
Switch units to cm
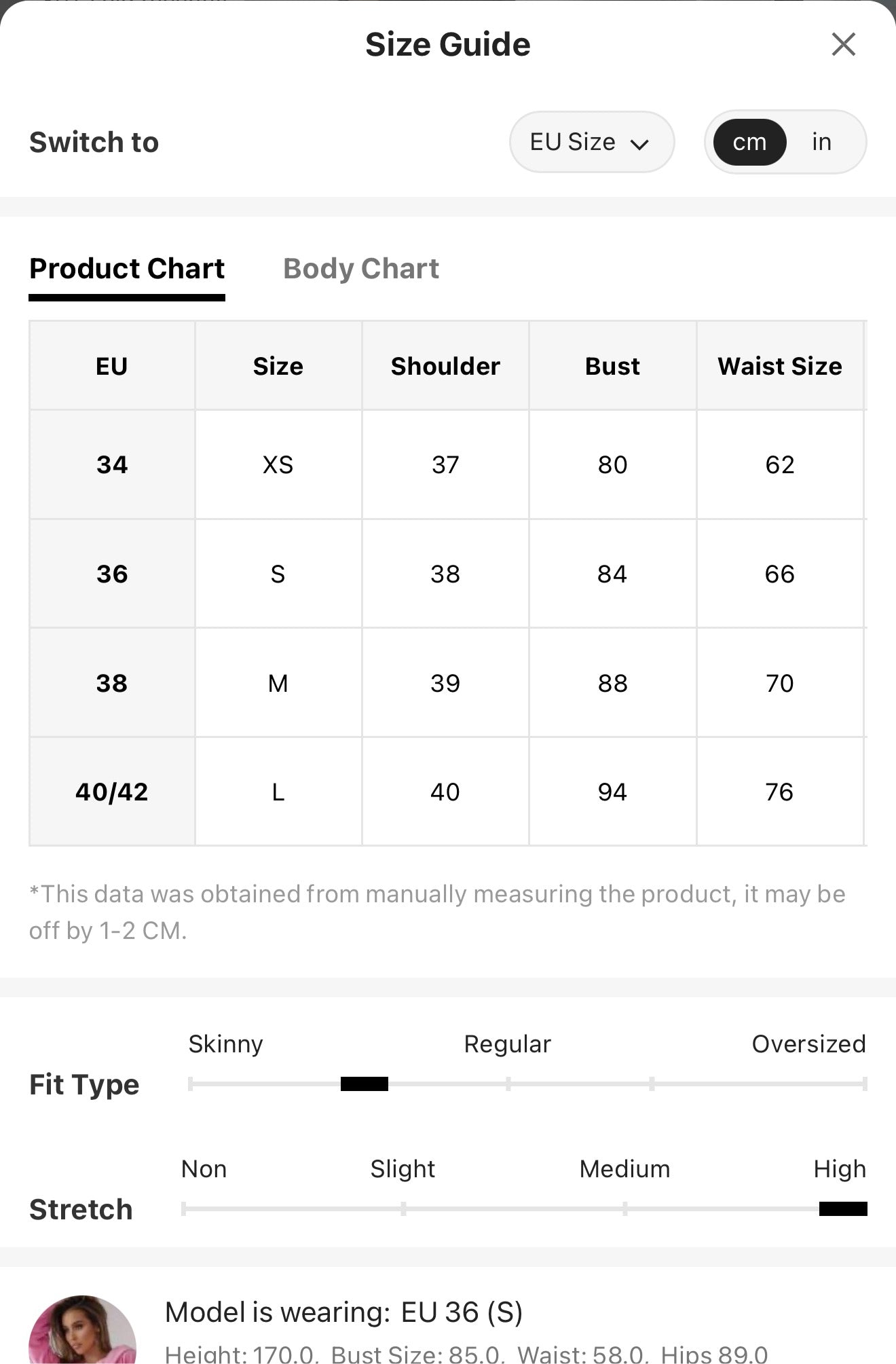(x=749, y=142)
